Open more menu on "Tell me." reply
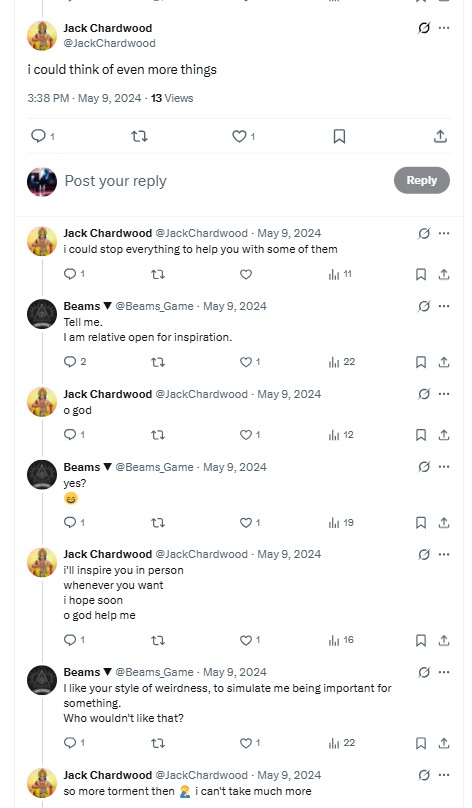The image size is (472, 808). (444, 306)
